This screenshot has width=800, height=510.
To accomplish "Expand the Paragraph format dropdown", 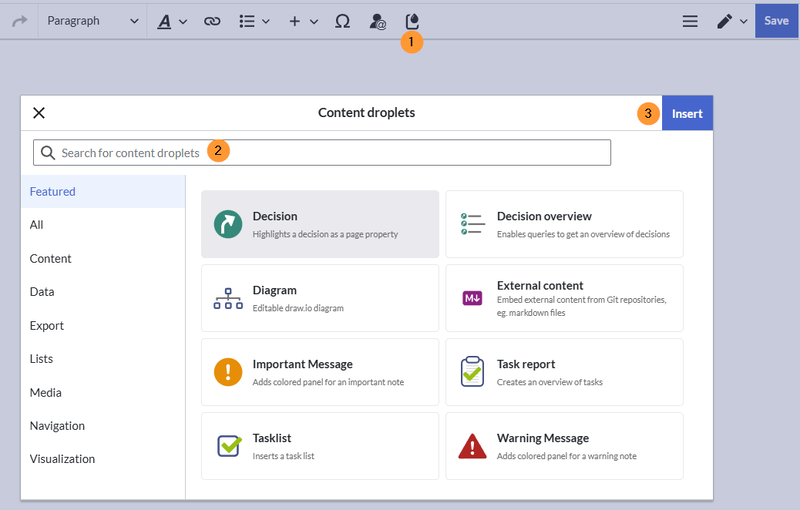I will 92,21.
